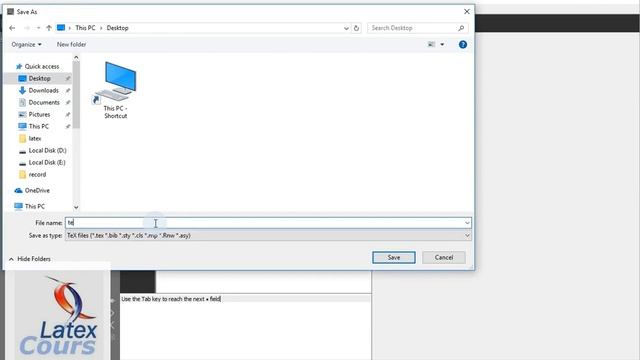Refresh the Desktop folder view

356,28
